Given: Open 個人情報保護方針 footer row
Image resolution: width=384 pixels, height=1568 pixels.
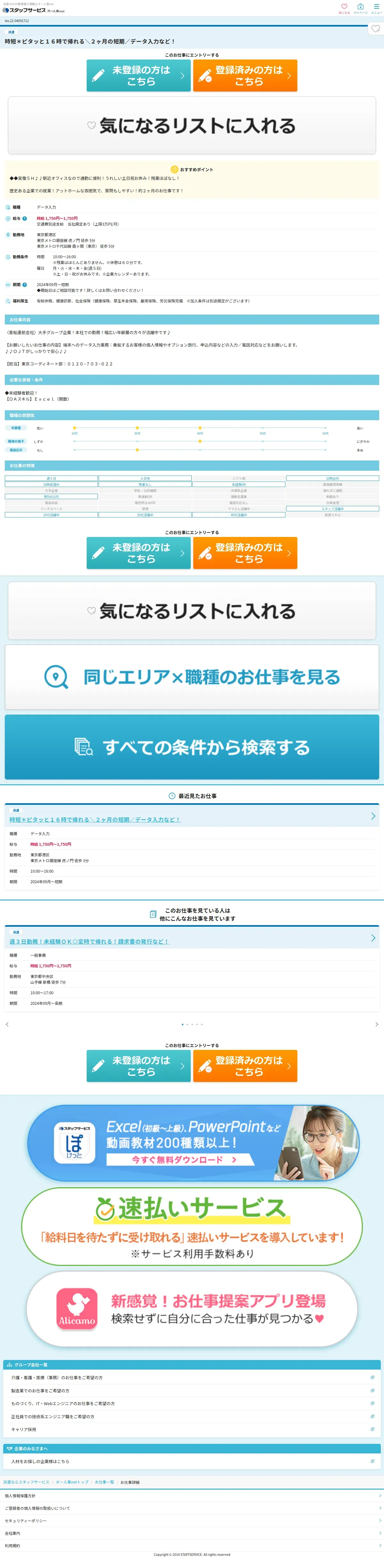Looking at the screenshot, I should coord(192,1496).
